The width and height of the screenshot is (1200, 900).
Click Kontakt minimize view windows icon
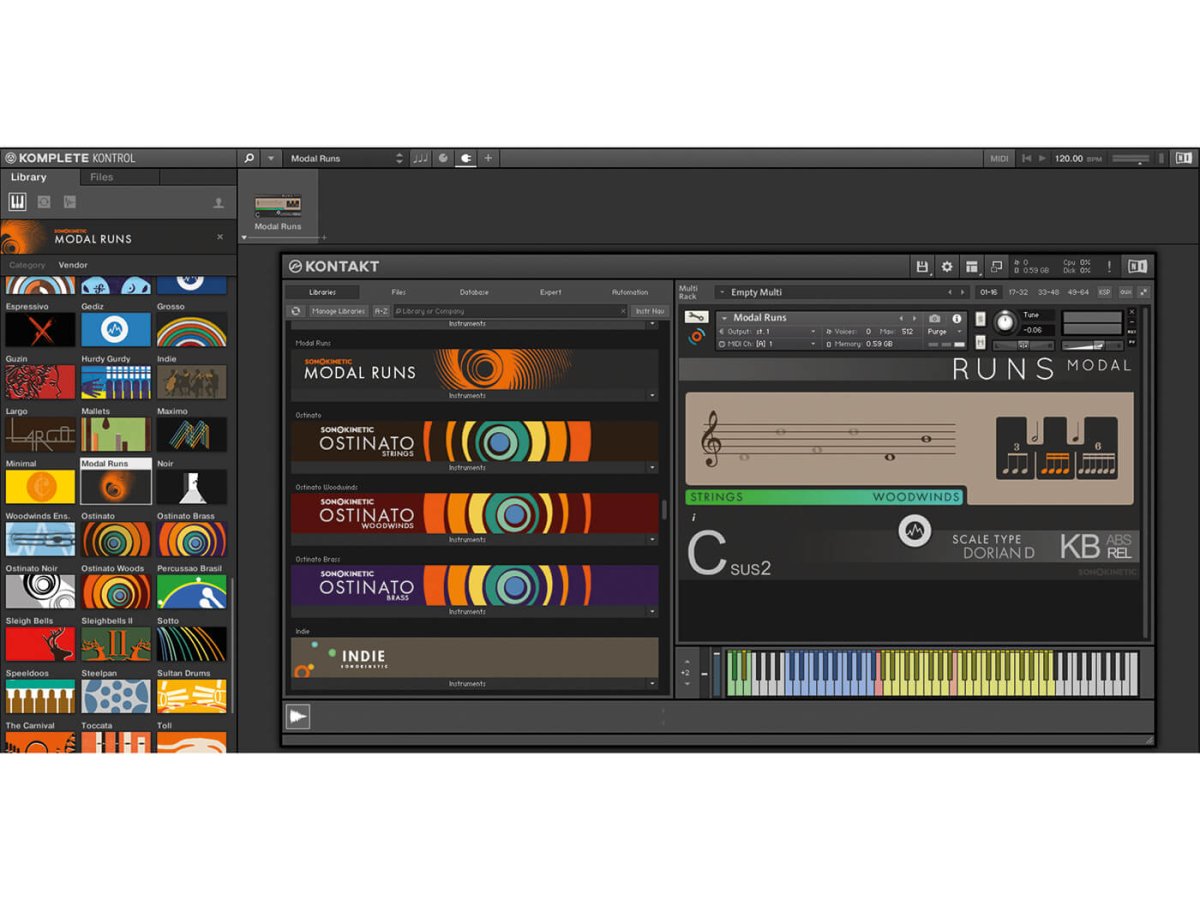tap(996, 266)
